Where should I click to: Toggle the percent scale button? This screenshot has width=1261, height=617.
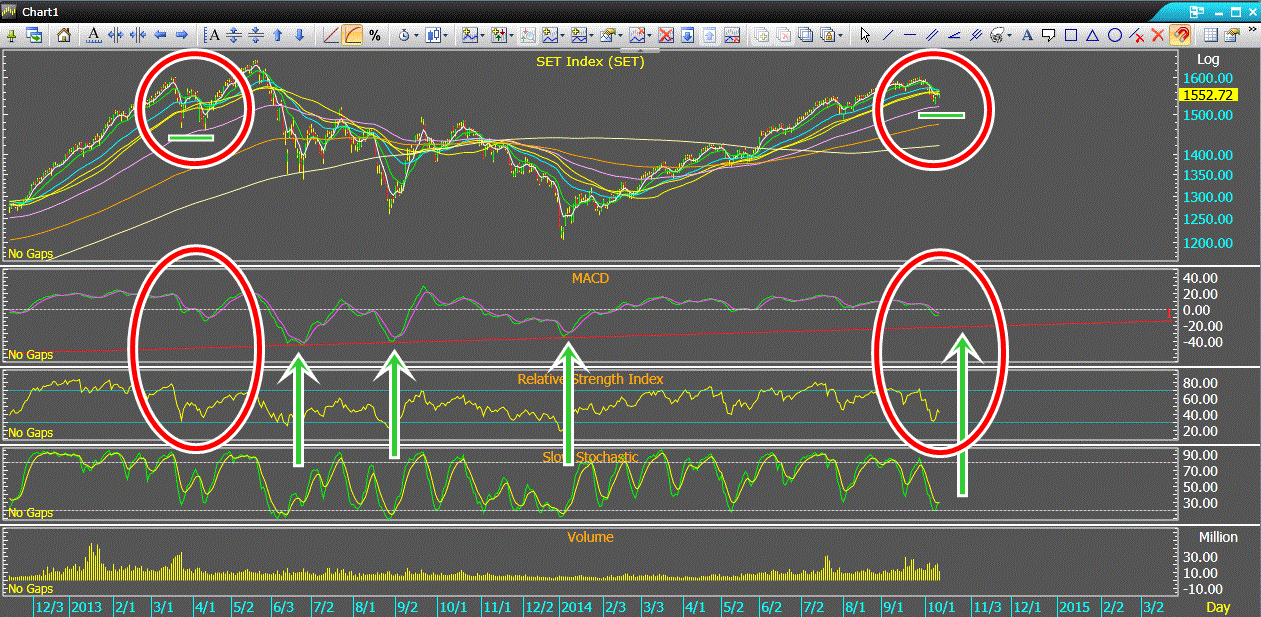point(375,35)
